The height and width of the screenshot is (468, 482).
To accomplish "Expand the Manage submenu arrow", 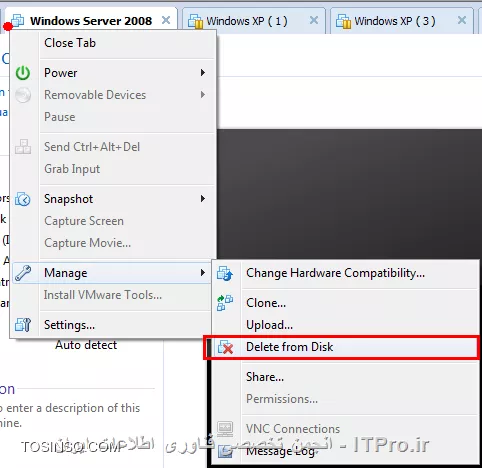I will click(203, 273).
